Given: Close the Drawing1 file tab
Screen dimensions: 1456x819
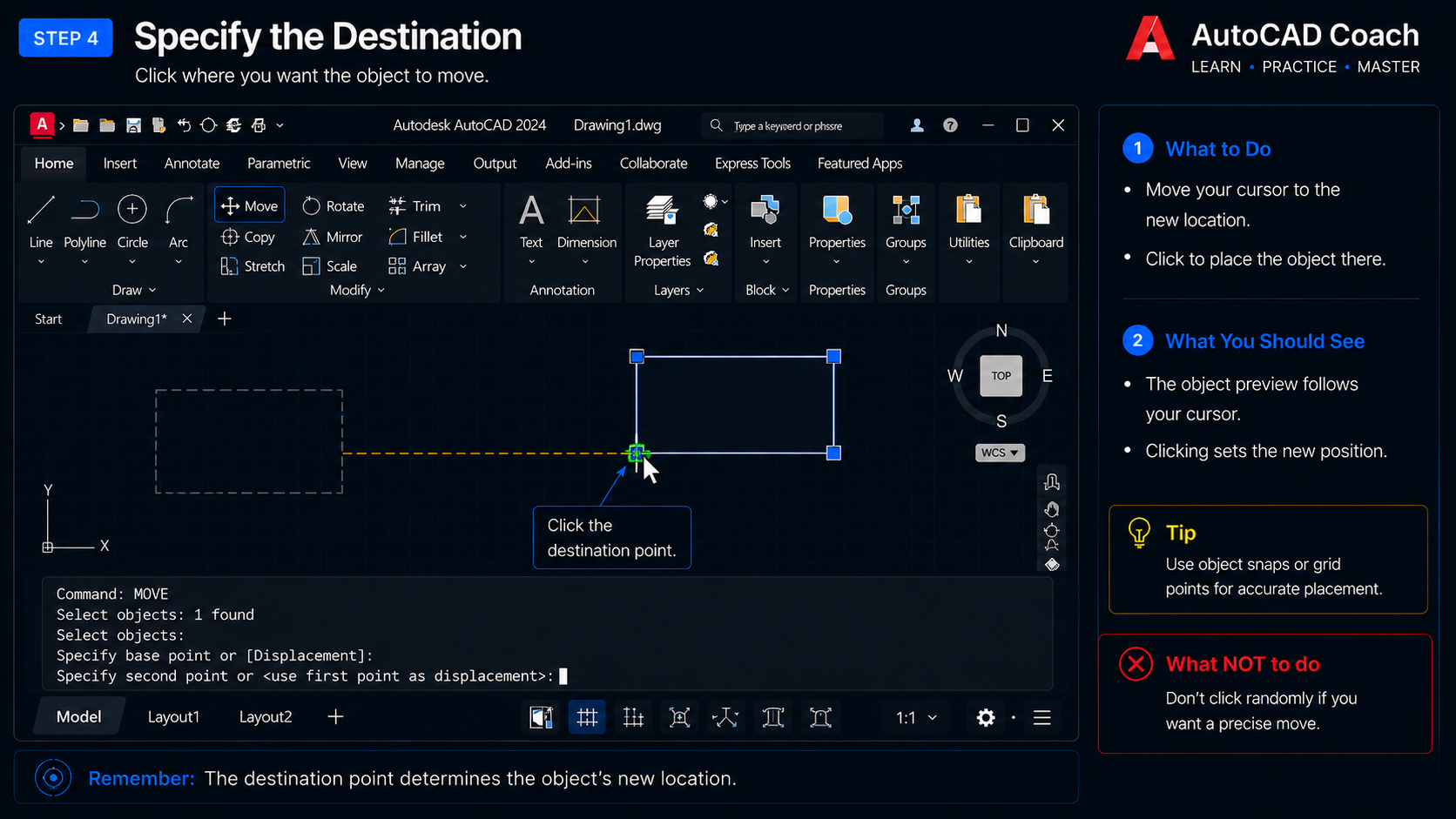Looking at the screenshot, I should pyautogui.click(x=186, y=319).
